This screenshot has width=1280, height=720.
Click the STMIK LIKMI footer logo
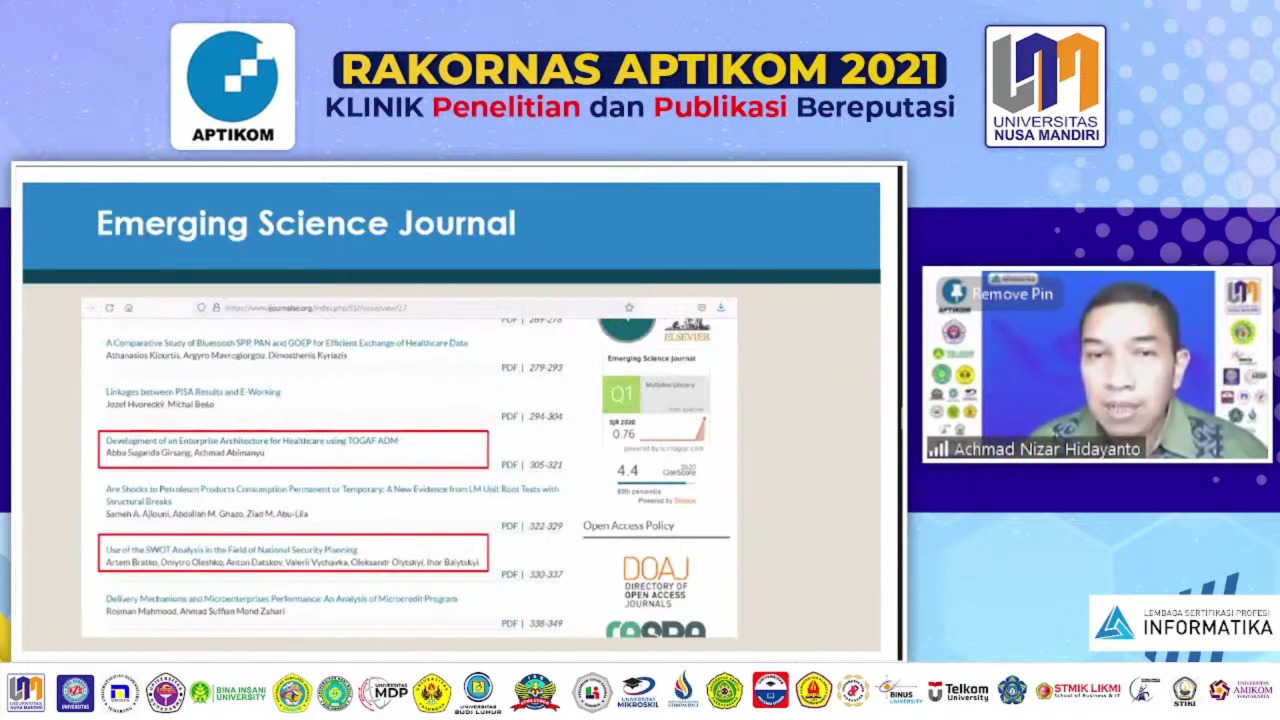pyautogui.click(x=1078, y=691)
